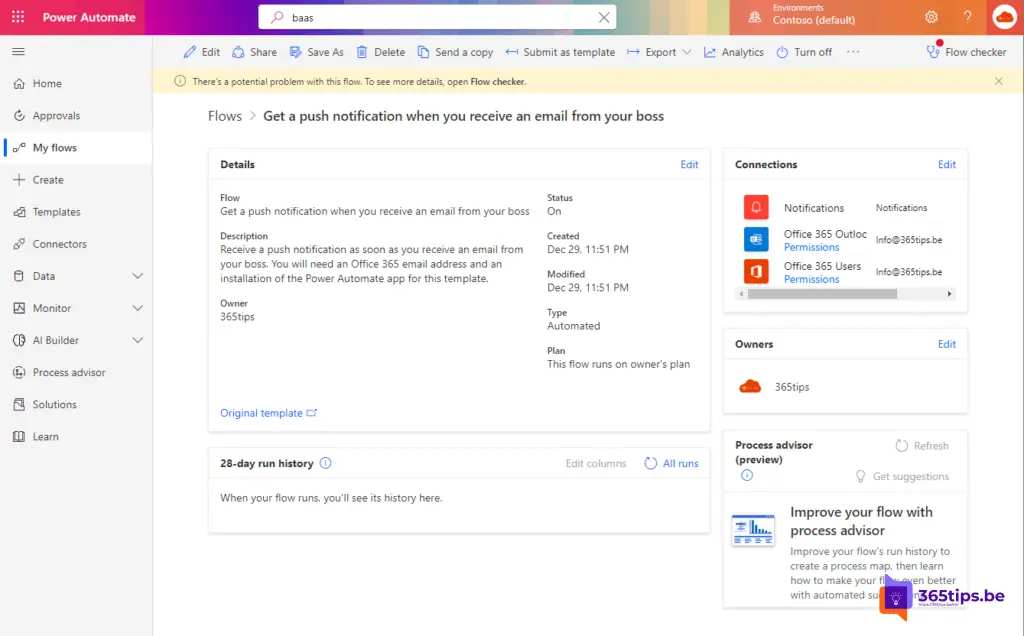Dismiss the yellow warning banner
Image resolution: width=1024 pixels, height=636 pixels.
click(998, 81)
